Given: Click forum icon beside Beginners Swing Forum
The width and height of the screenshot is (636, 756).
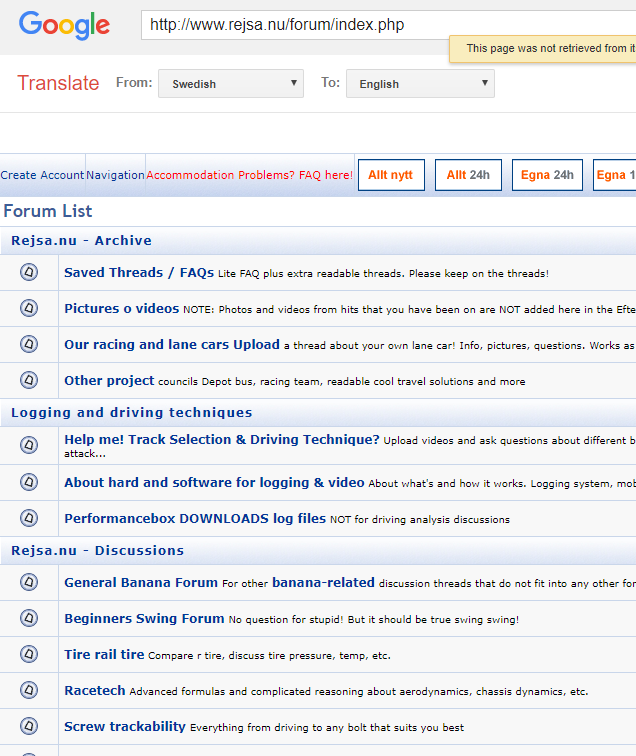Looking at the screenshot, I should (29, 618).
